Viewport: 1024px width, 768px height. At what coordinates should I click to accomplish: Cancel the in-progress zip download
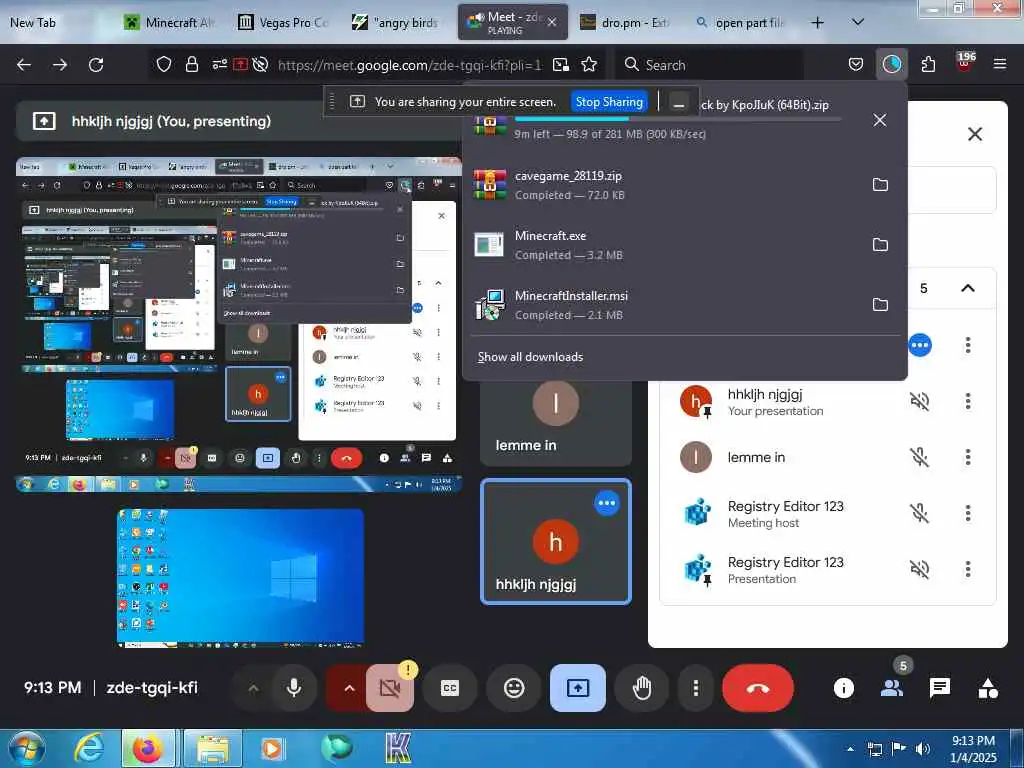click(x=880, y=120)
